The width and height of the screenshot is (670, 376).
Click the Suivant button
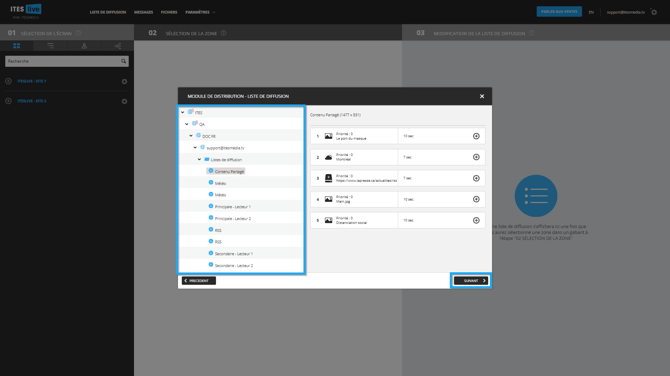click(x=470, y=281)
